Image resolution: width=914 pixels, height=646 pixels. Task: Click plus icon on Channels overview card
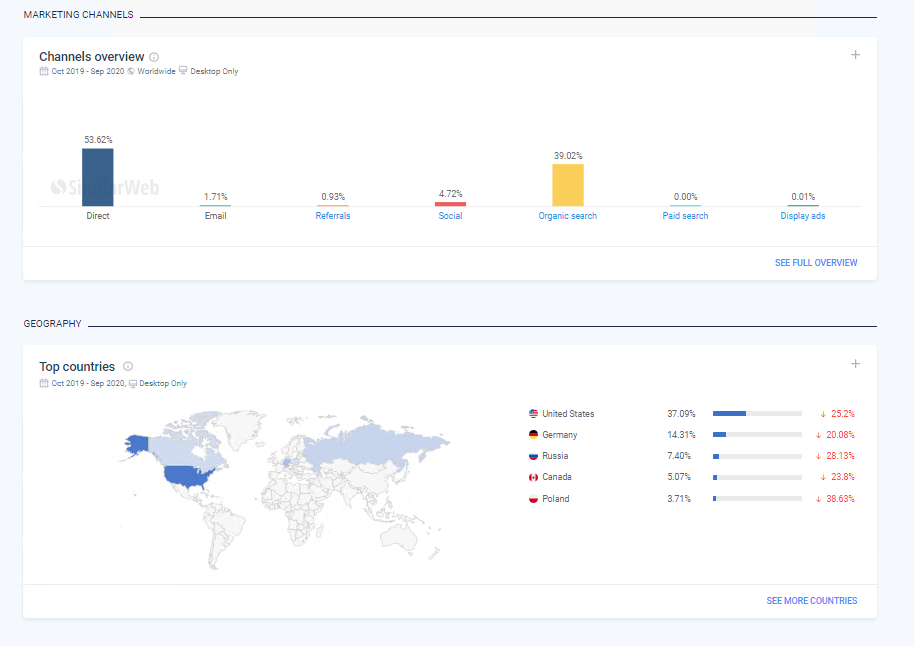[855, 55]
